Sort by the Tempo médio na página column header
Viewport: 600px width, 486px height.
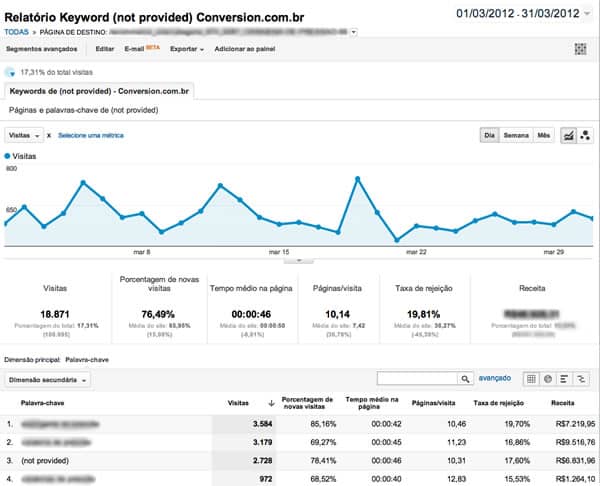pos(372,403)
